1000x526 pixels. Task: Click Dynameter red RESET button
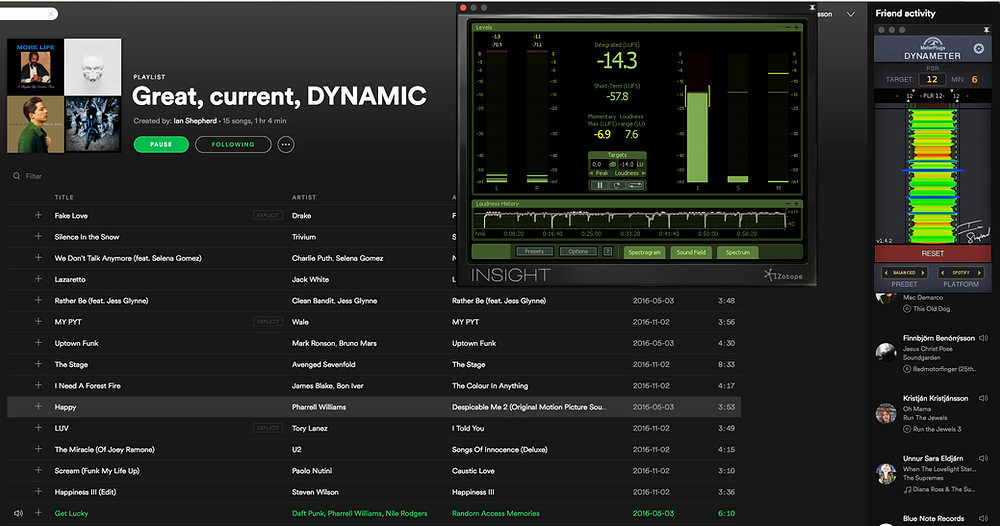click(x=932, y=253)
